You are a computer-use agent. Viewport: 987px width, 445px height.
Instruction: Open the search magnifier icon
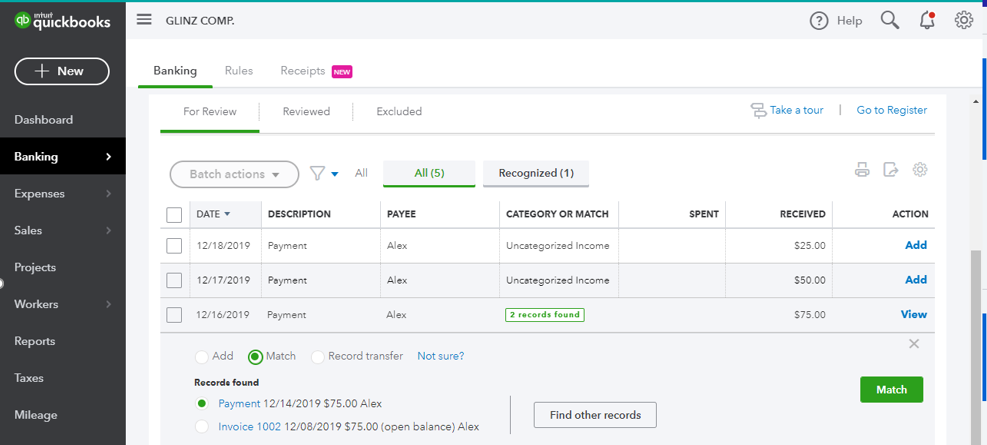(x=889, y=20)
